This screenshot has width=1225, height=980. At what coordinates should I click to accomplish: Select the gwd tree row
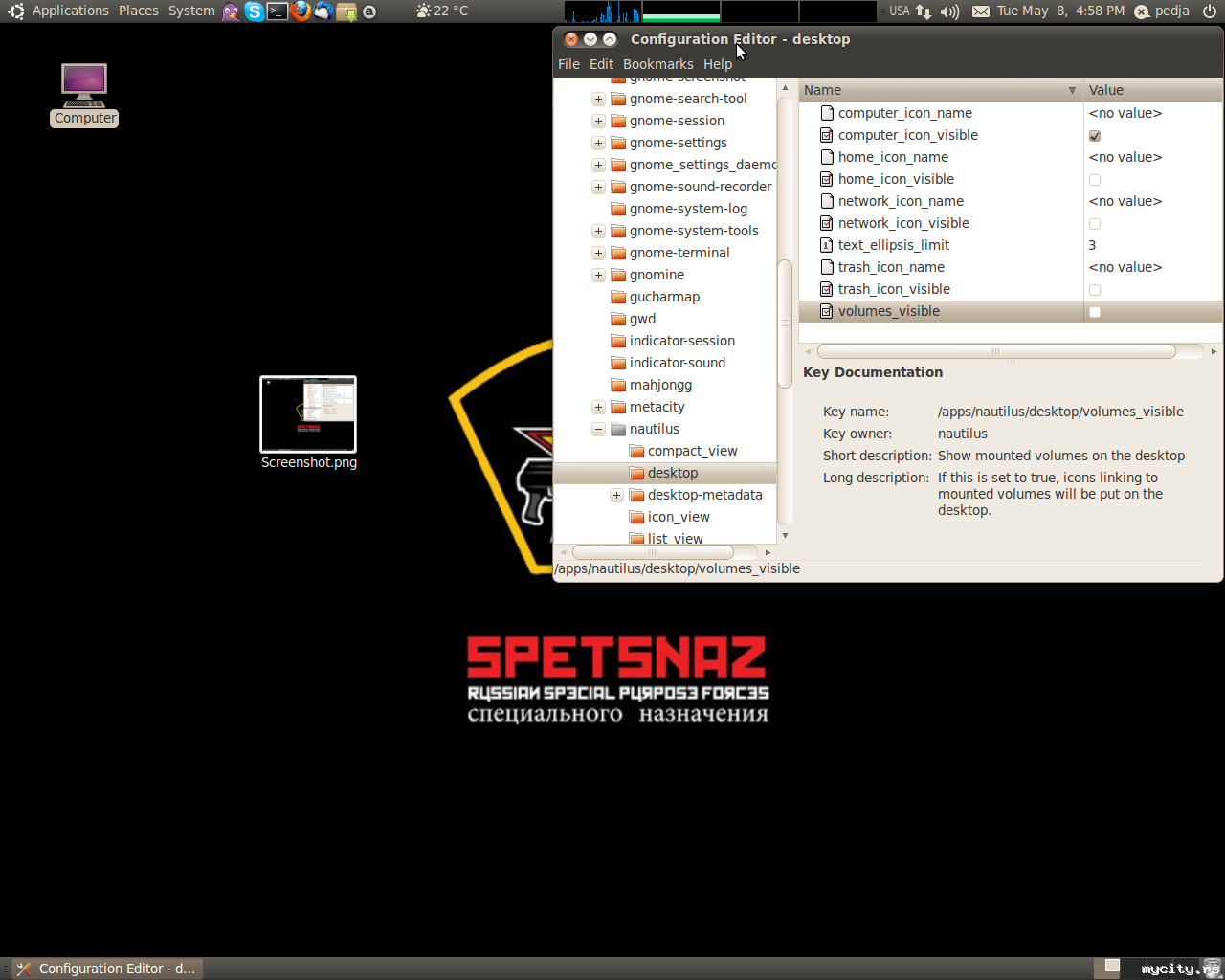click(665, 319)
